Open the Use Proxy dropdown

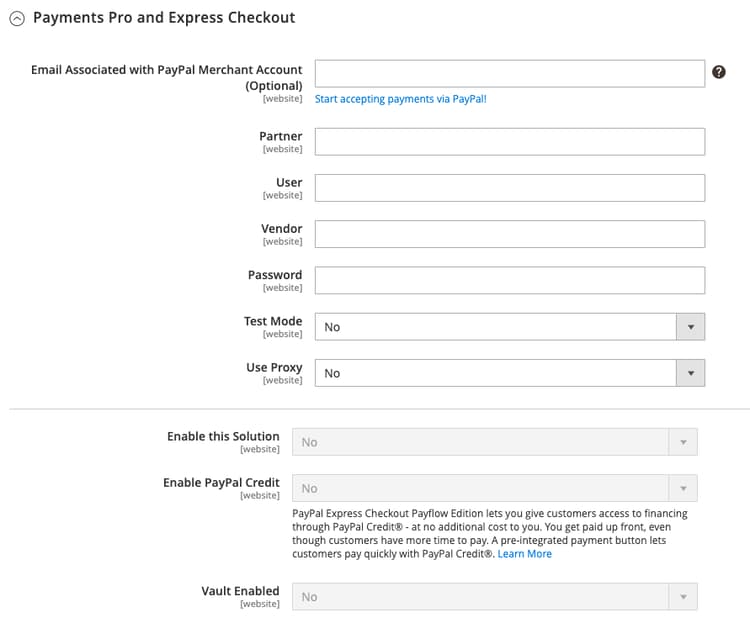click(x=496, y=373)
